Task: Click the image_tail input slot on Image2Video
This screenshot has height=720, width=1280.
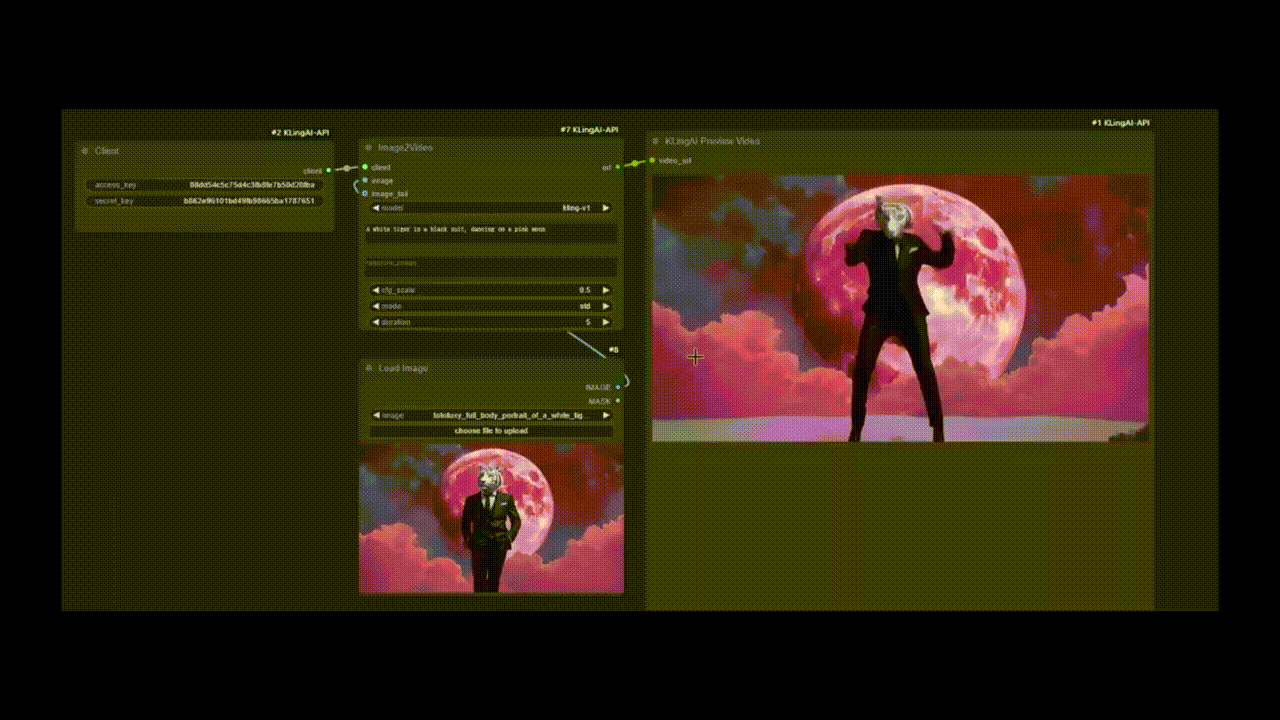Action: 367,194
